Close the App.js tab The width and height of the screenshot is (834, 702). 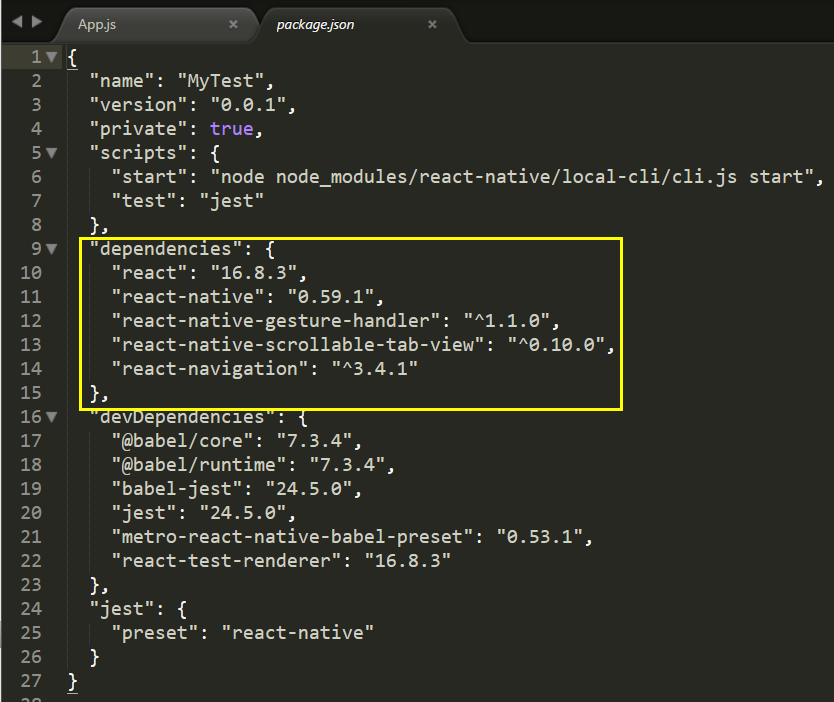(233, 24)
